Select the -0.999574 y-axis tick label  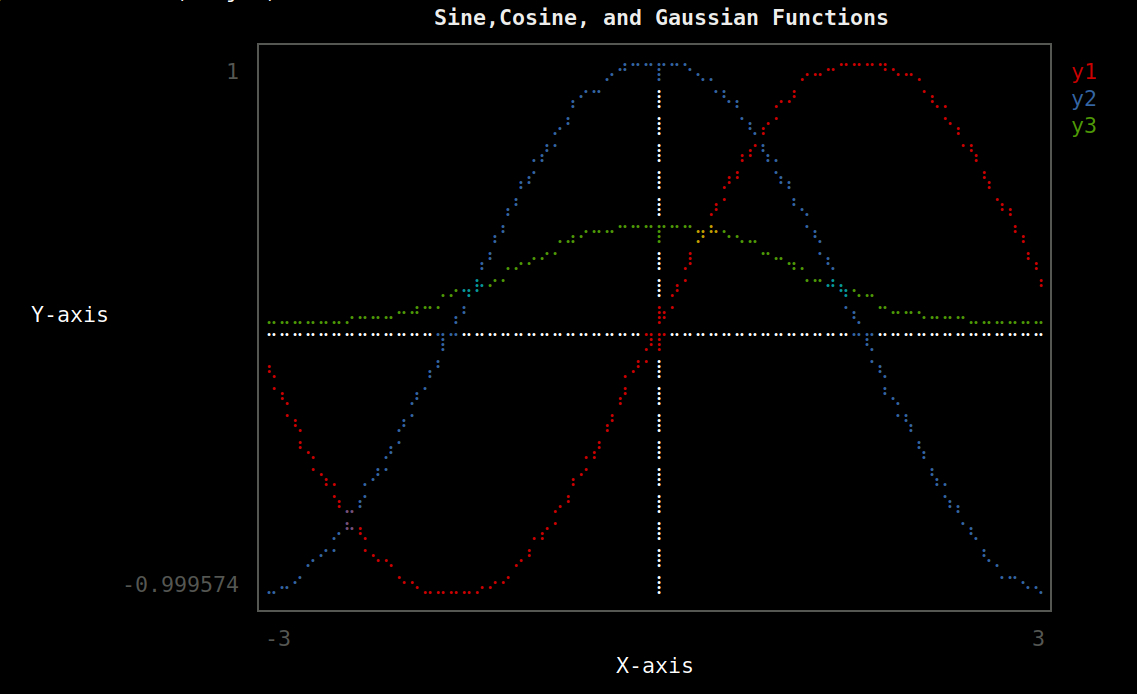click(181, 585)
